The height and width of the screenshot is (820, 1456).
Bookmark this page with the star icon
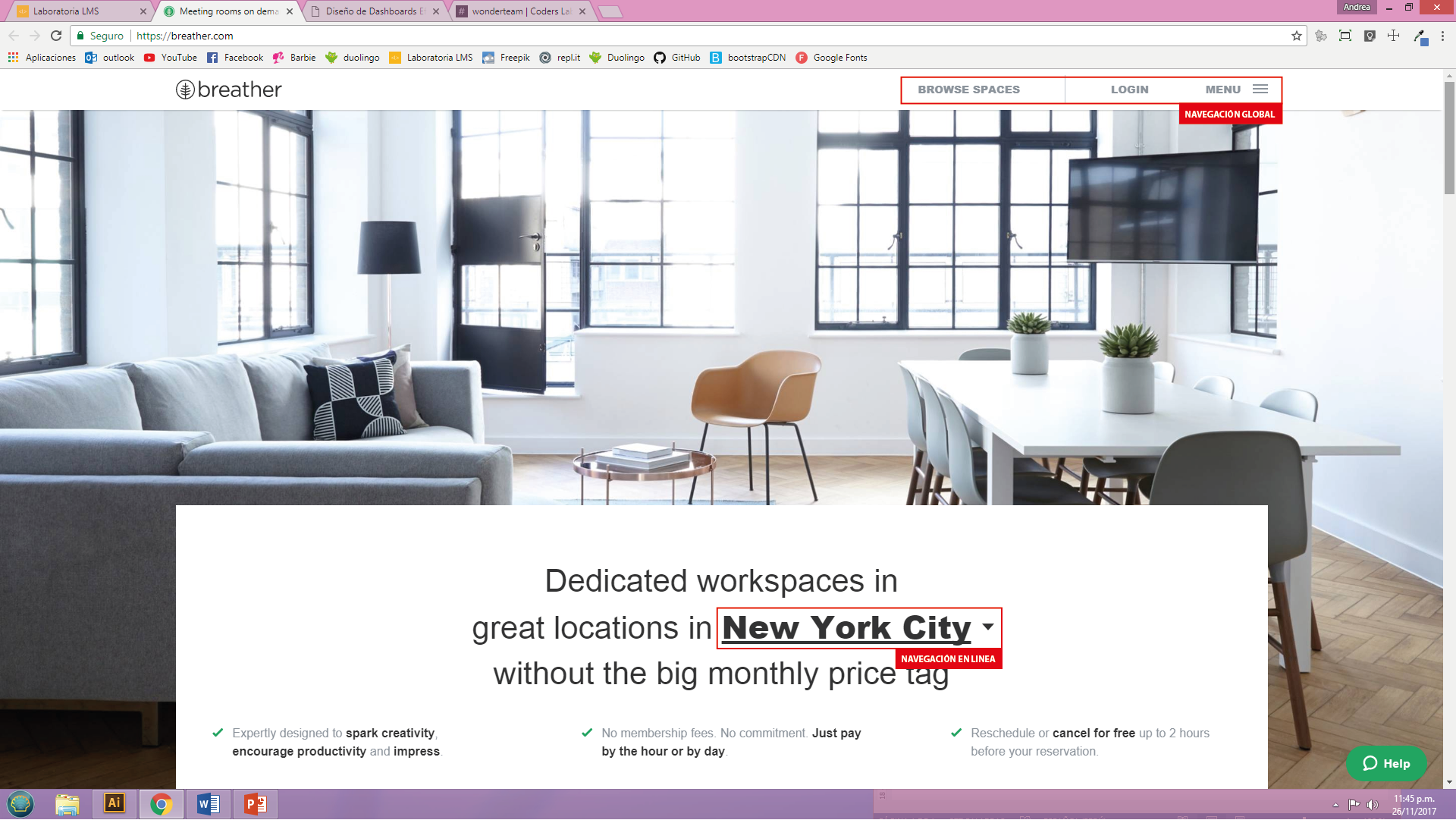(x=1296, y=36)
